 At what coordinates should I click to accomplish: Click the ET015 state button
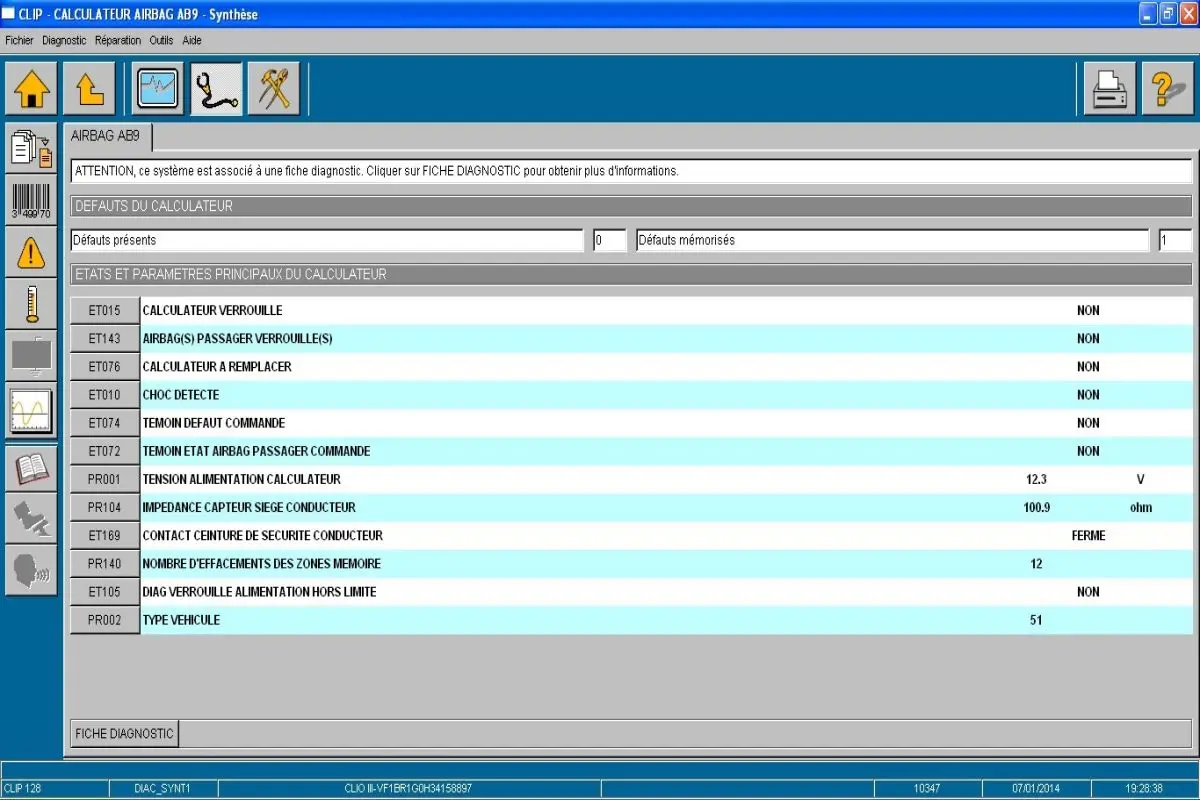[x=104, y=311]
